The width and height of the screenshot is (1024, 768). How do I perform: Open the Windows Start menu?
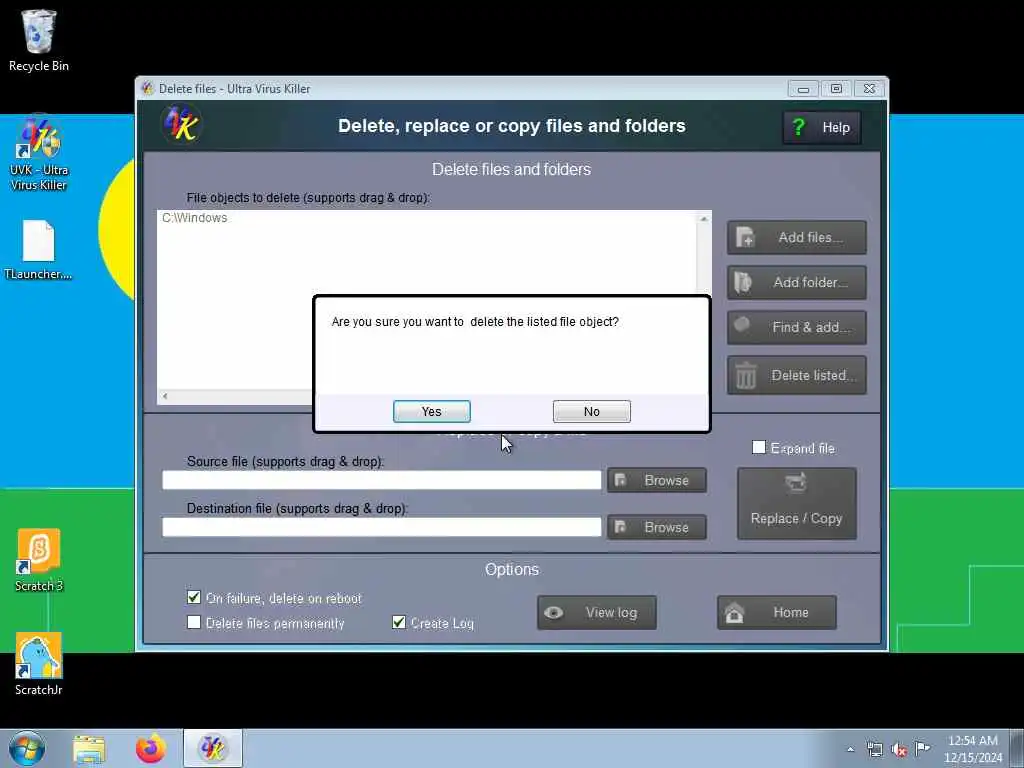27,748
